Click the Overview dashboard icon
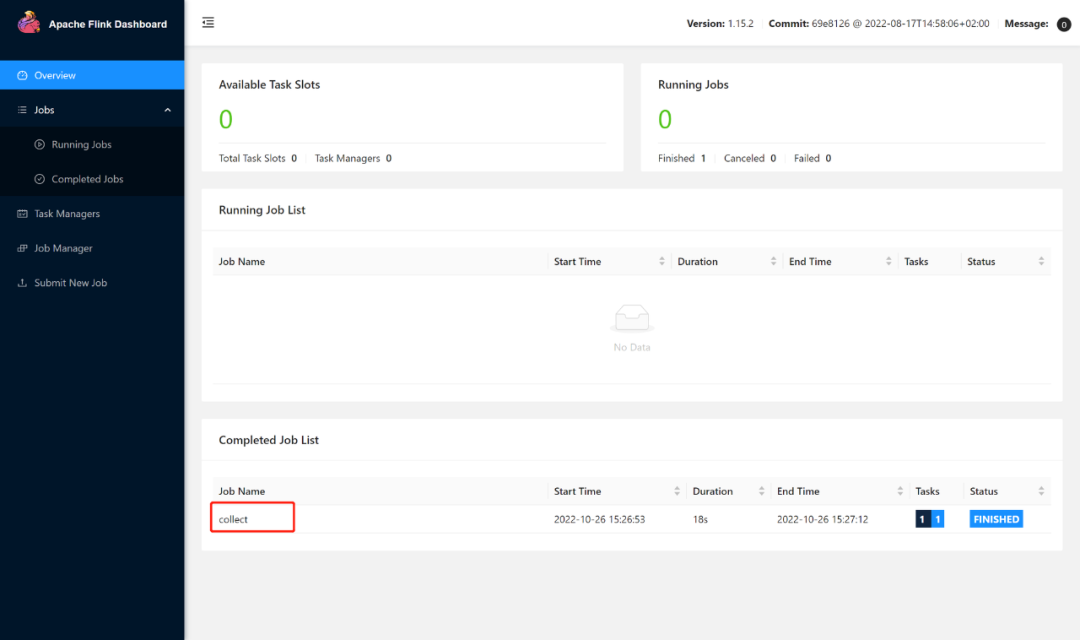1080x640 pixels. 22,75
